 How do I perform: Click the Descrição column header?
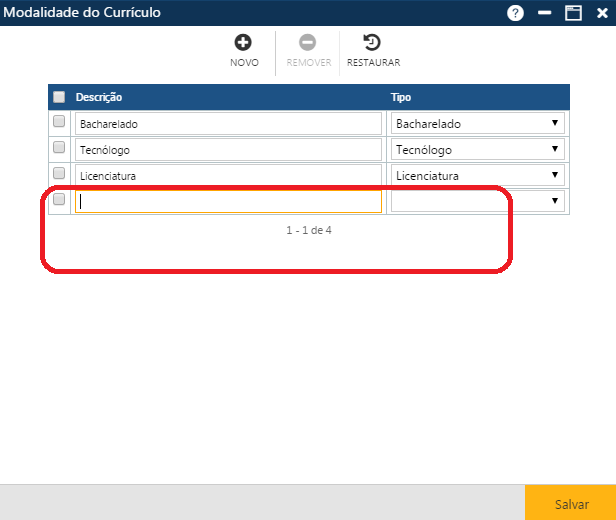coord(99,97)
